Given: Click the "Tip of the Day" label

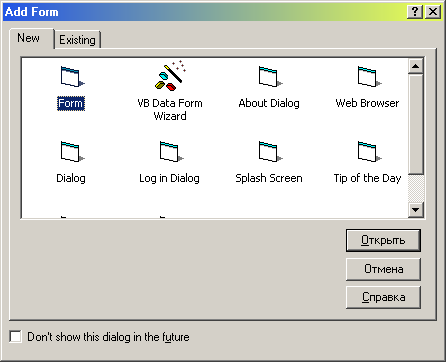Looking at the screenshot, I should point(367,178).
